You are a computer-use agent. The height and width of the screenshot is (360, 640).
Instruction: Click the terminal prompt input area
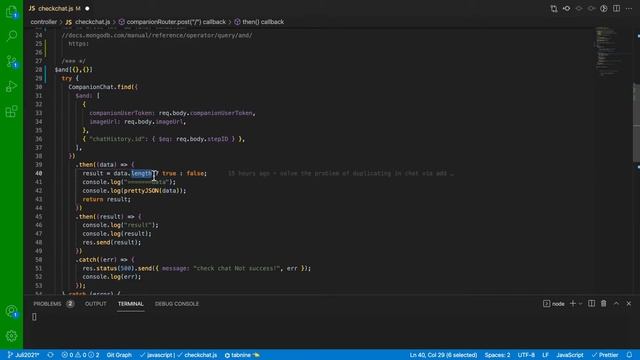click(x=34, y=317)
